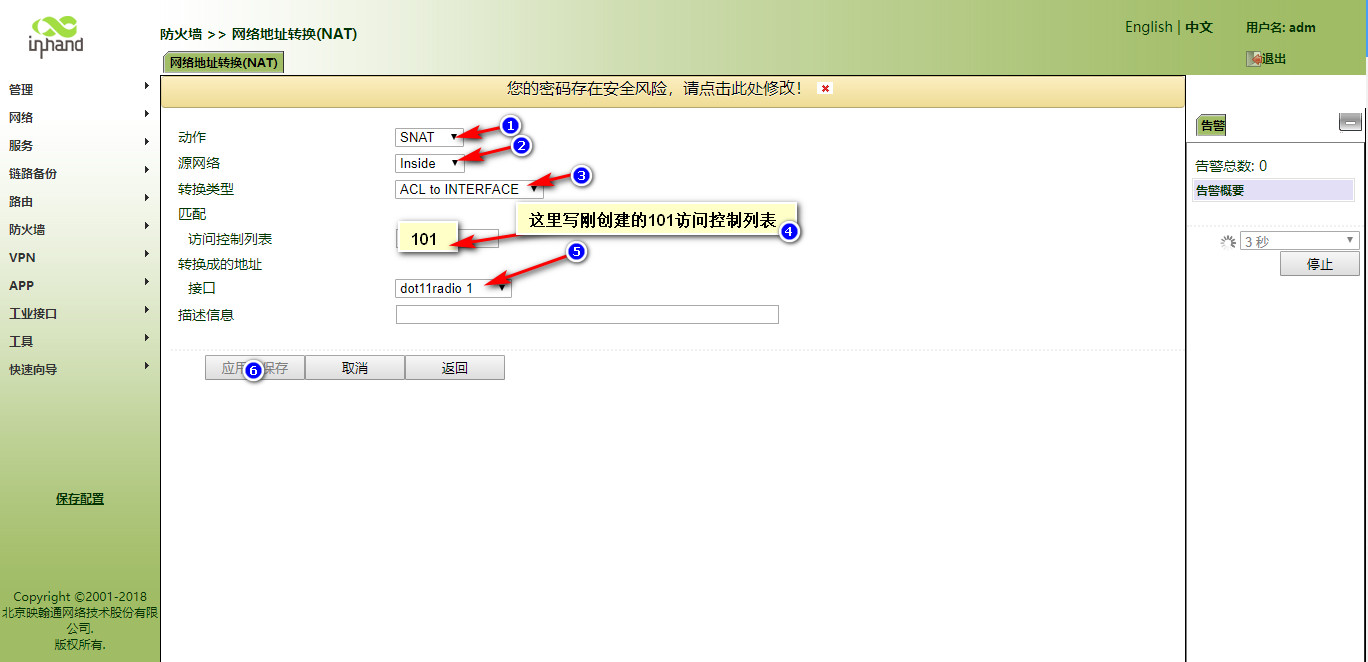Click the 取消 button

[x=354, y=368]
